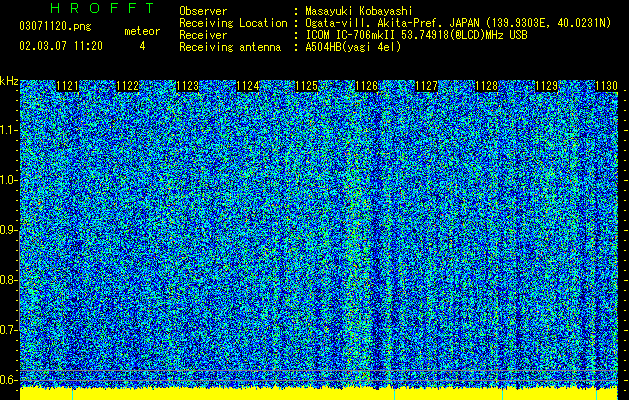Click the Observer label
The width and height of the screenshot is (629, 400).
(203, 11)
